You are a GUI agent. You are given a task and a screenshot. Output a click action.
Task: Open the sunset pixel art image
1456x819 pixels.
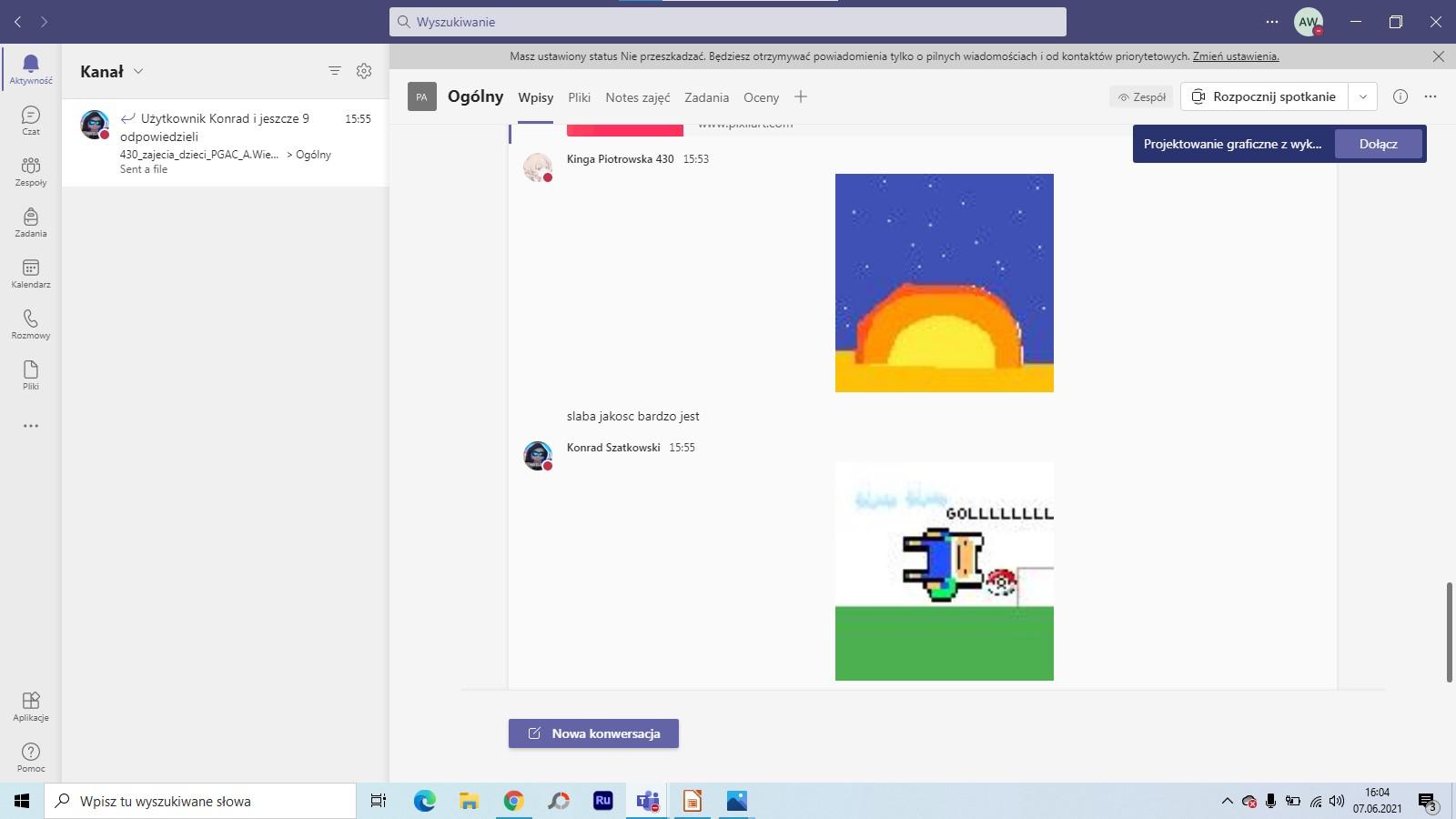(945, 283)
